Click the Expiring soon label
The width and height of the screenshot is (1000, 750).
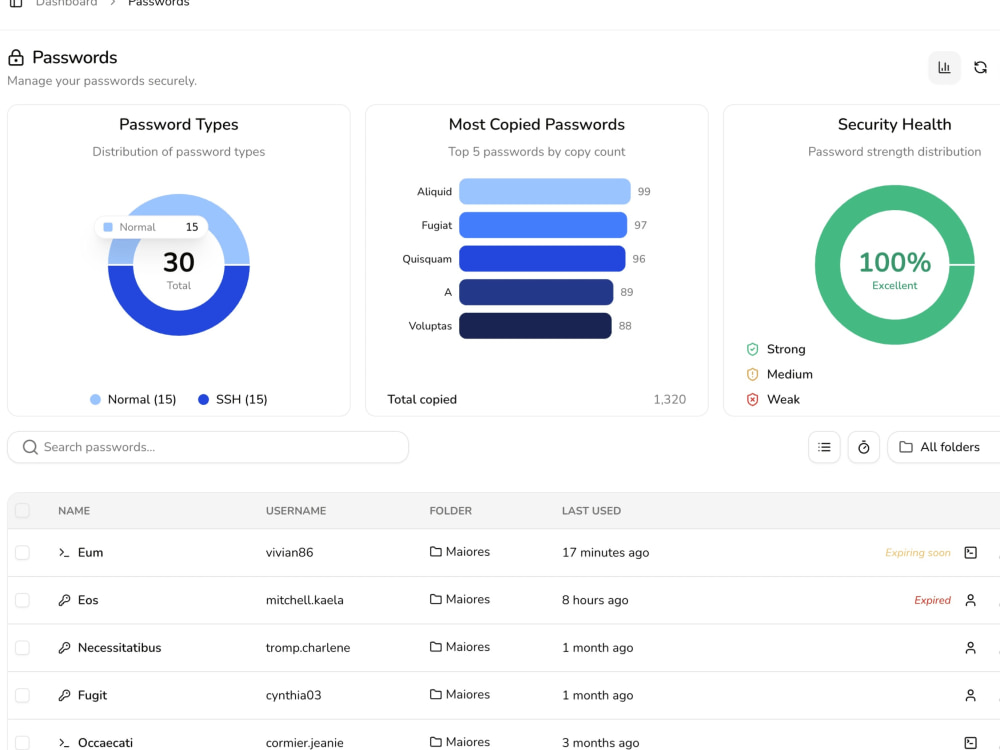pyautogui.click(x=918, y=552)
